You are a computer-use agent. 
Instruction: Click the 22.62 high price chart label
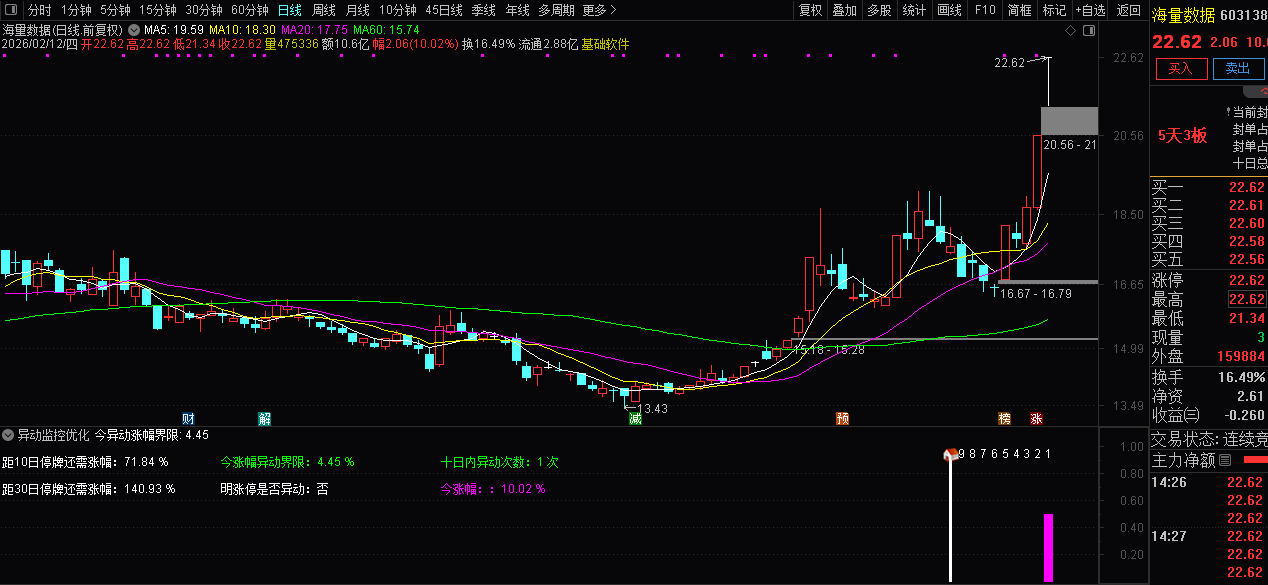point(1009,63)
